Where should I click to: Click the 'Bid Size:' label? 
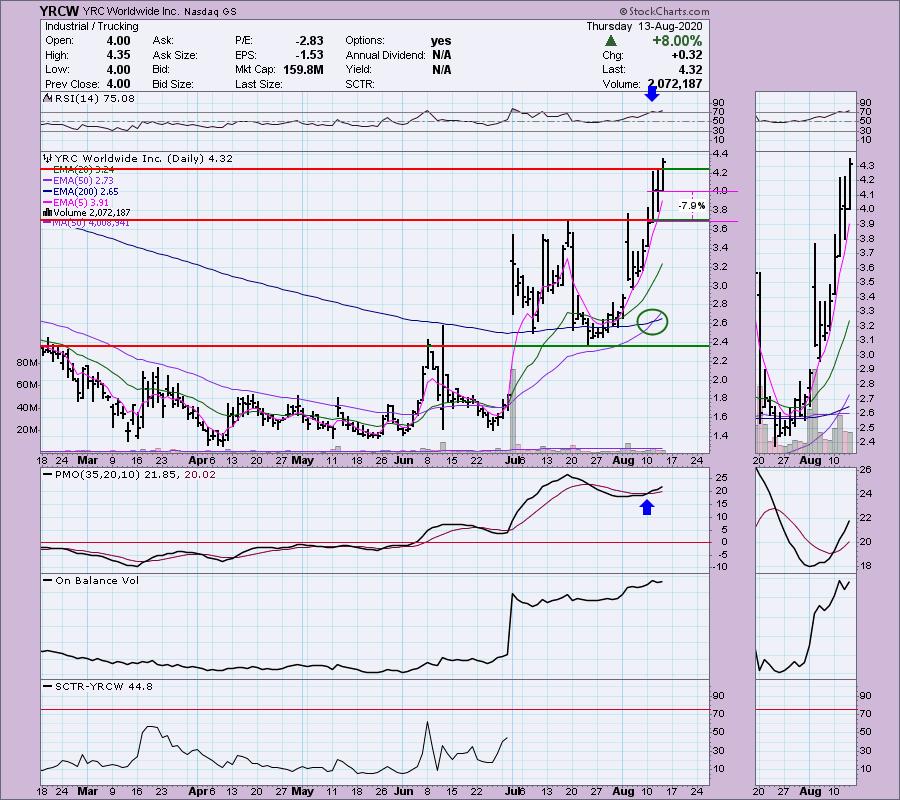(x=172, y=84)
